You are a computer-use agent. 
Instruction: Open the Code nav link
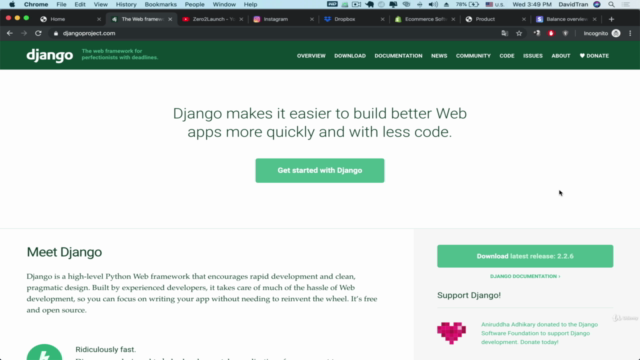point(507,56)
